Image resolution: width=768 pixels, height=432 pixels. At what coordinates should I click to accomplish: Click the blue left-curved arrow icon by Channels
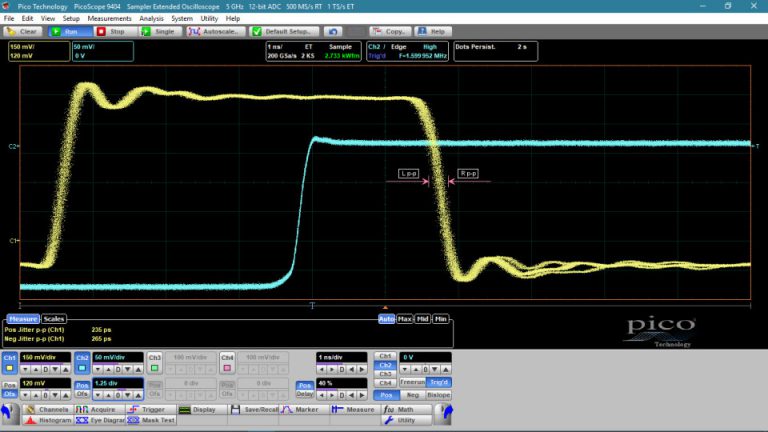[x=9, y=412]
